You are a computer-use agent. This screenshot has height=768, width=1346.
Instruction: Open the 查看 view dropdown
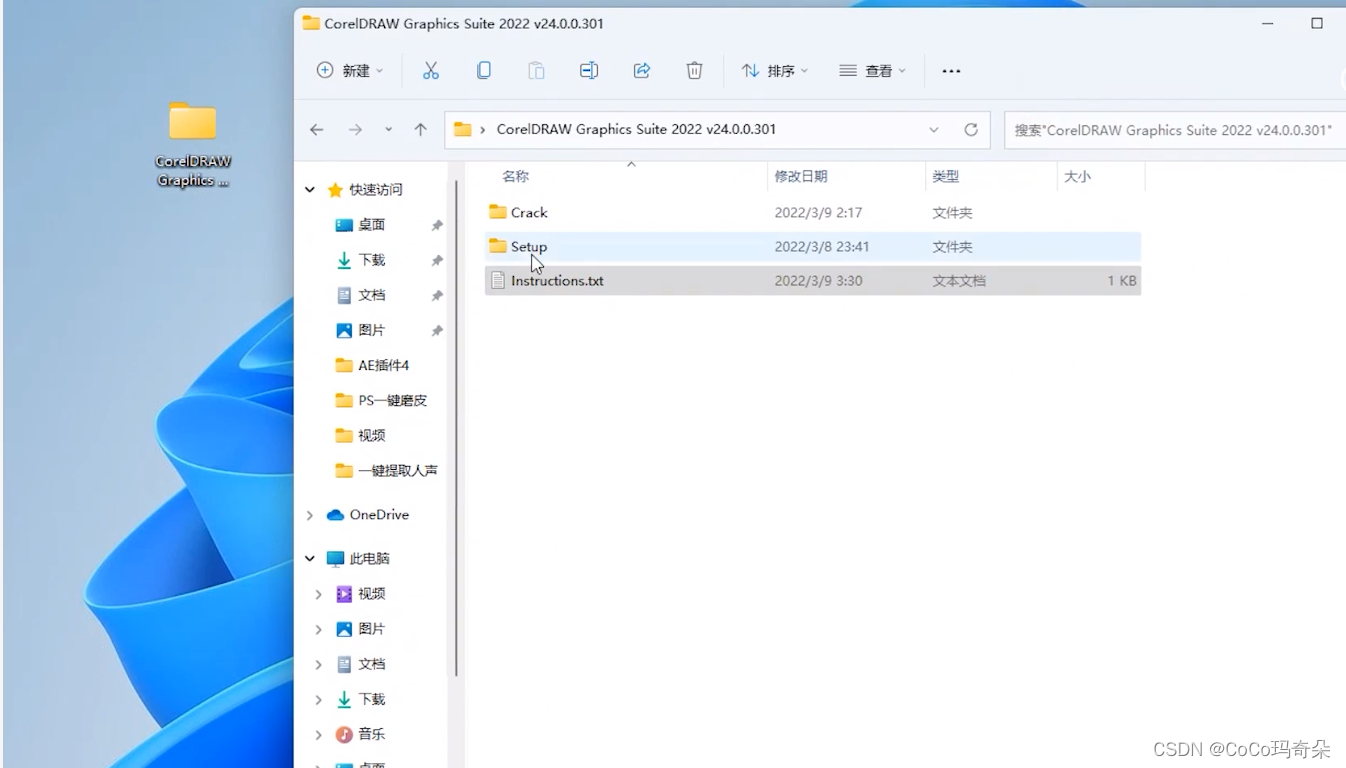pyautogui.click(x=872, y=70)
